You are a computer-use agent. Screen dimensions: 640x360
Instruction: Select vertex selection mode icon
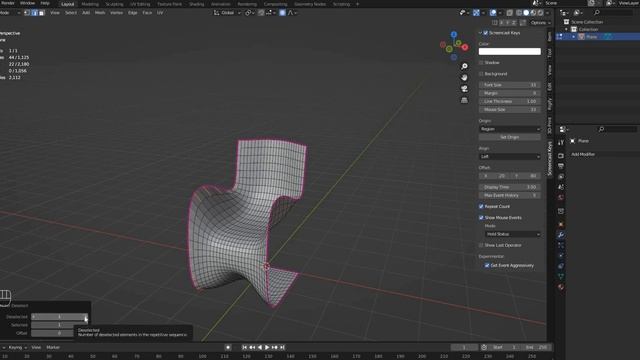tap(27, 13)
